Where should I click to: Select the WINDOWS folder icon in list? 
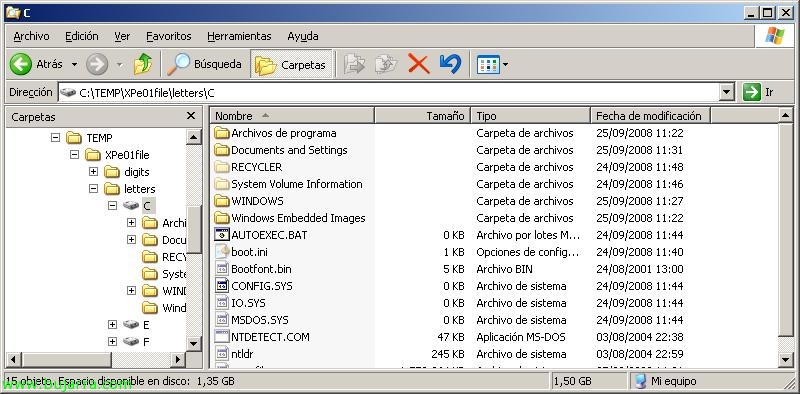click(221, 201)
